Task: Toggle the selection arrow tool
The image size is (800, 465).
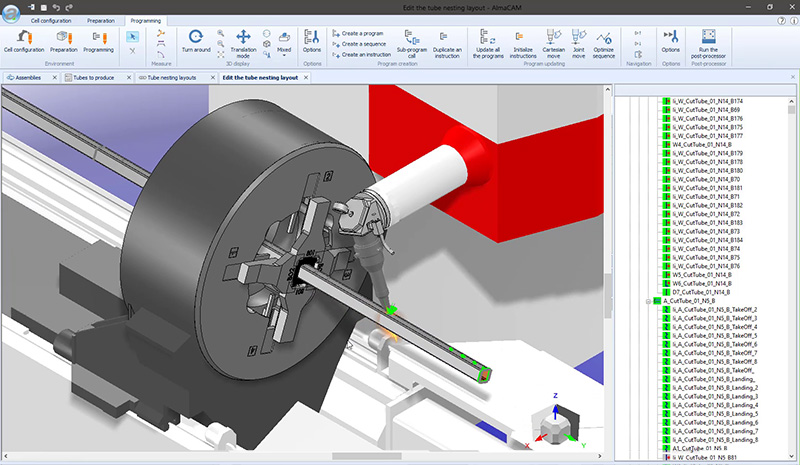Action: pos(133,36)
